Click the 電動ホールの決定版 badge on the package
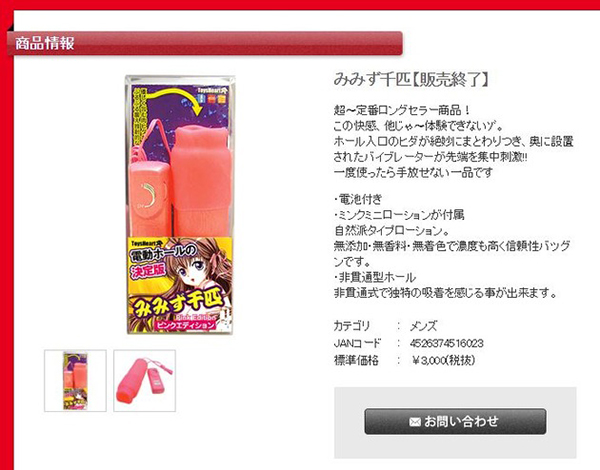The image size is (600, 470). click(x=161, y=261)
